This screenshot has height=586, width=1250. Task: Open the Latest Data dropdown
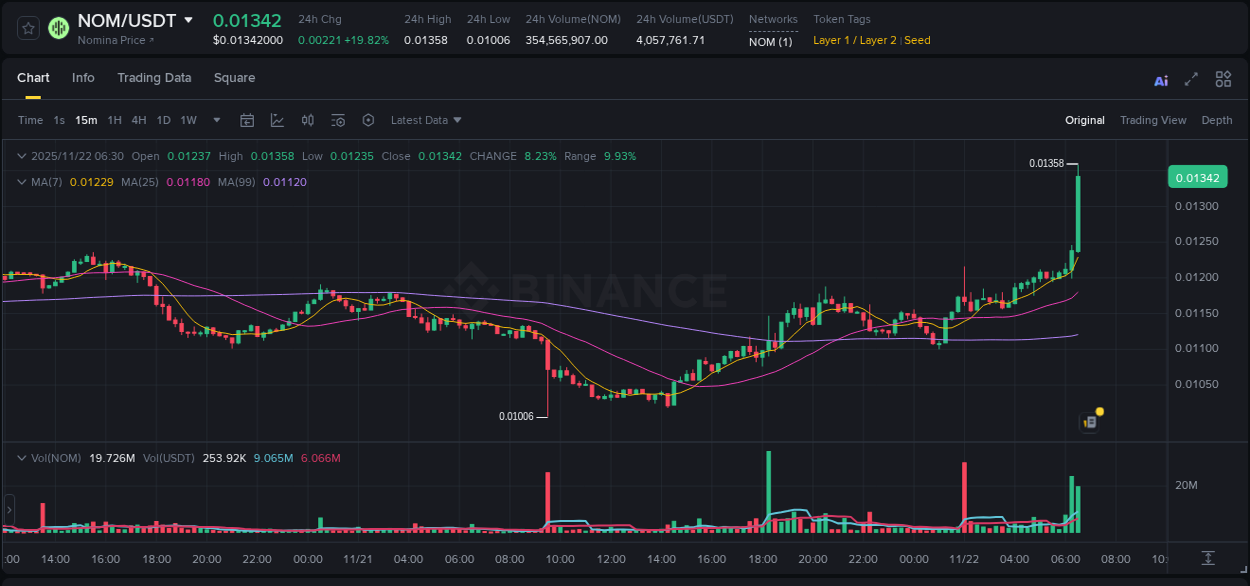click(x=426, y=120)
